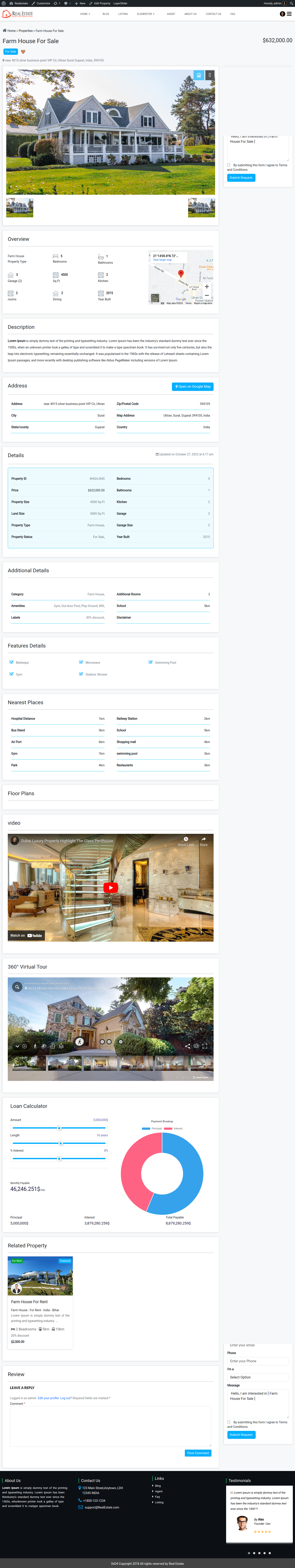
Task: Click the Amount slider handle
Action: click(59, 1128)
